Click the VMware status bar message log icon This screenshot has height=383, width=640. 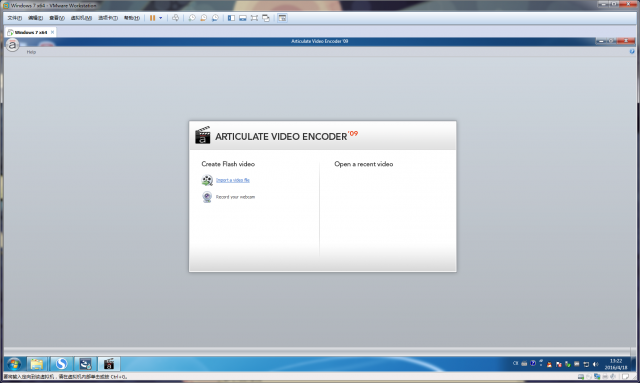(626, 377)
